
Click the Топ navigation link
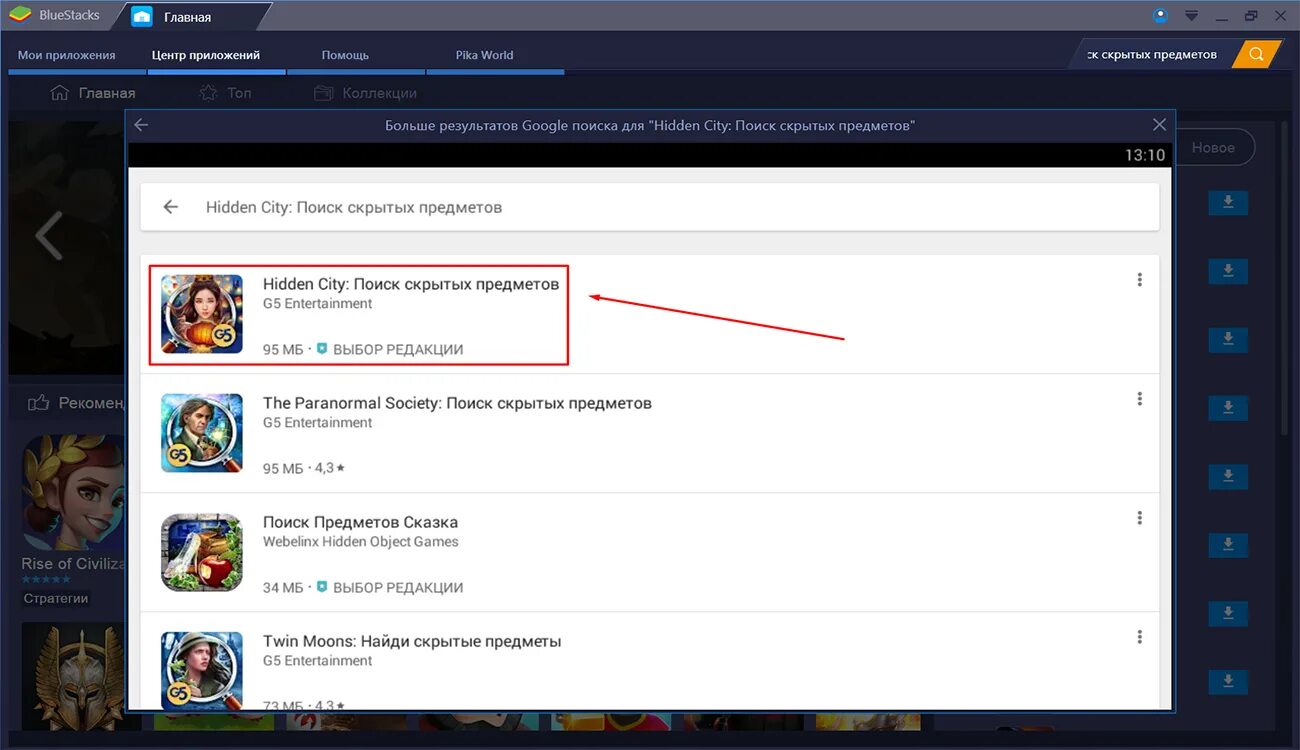tap(239, 93)
